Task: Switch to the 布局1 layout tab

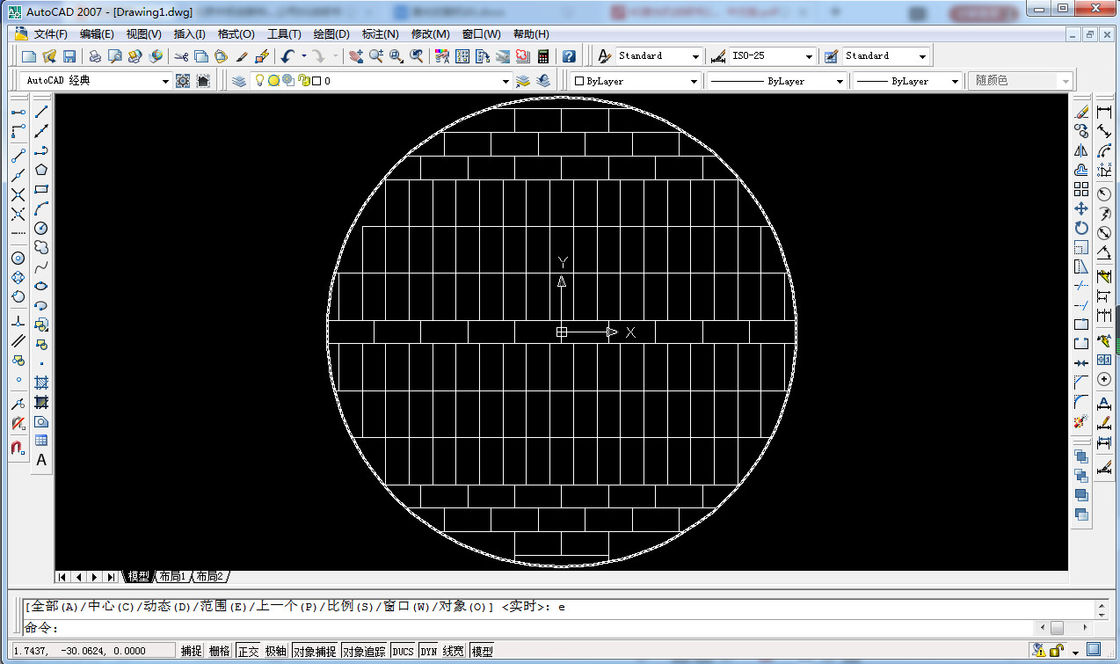Action: pos(172,577)
